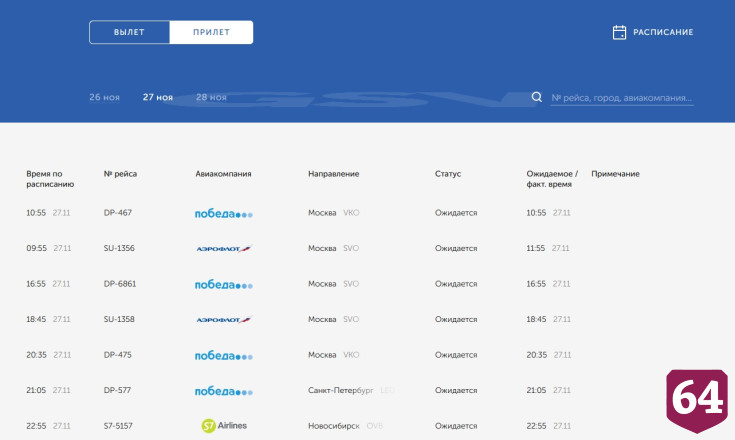Click expected time 21:05 of DP-577

click(536, 390)
